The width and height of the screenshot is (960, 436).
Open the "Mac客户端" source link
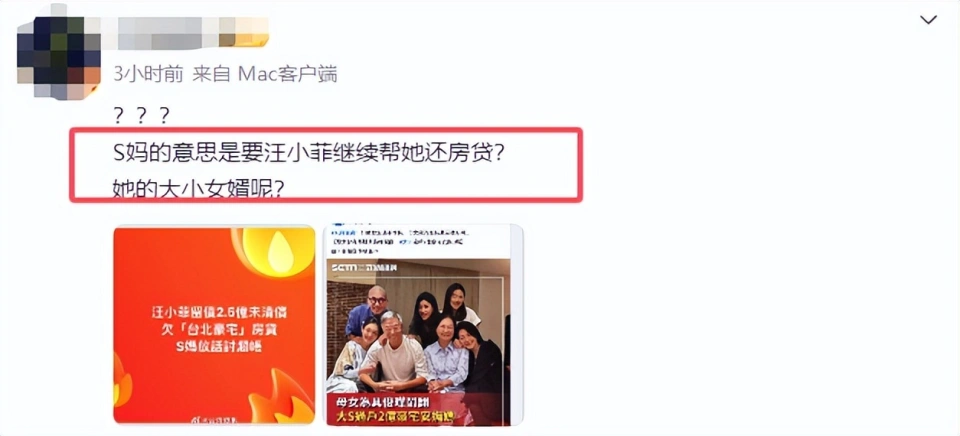click(287, 74)
